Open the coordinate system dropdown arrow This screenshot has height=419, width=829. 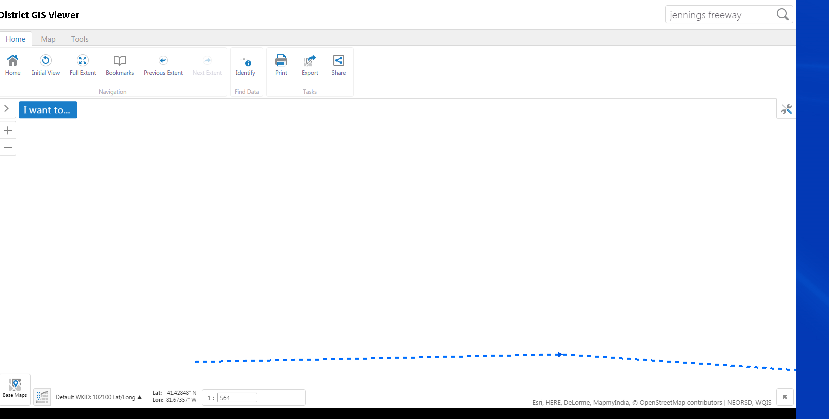[140, 397]
